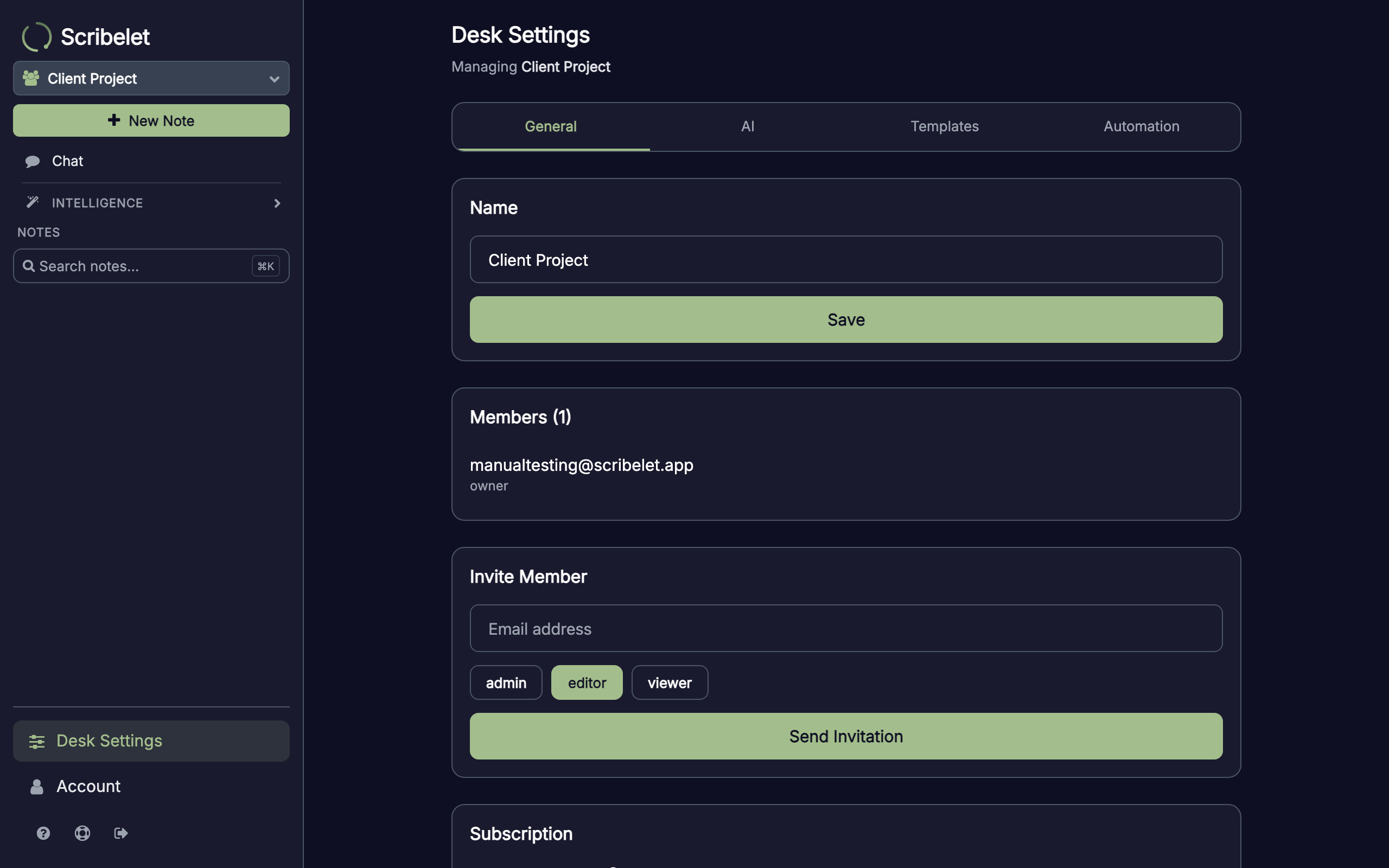
Task: Click the magic wand Intelligence icon
Action: click(x=33, y=202)
